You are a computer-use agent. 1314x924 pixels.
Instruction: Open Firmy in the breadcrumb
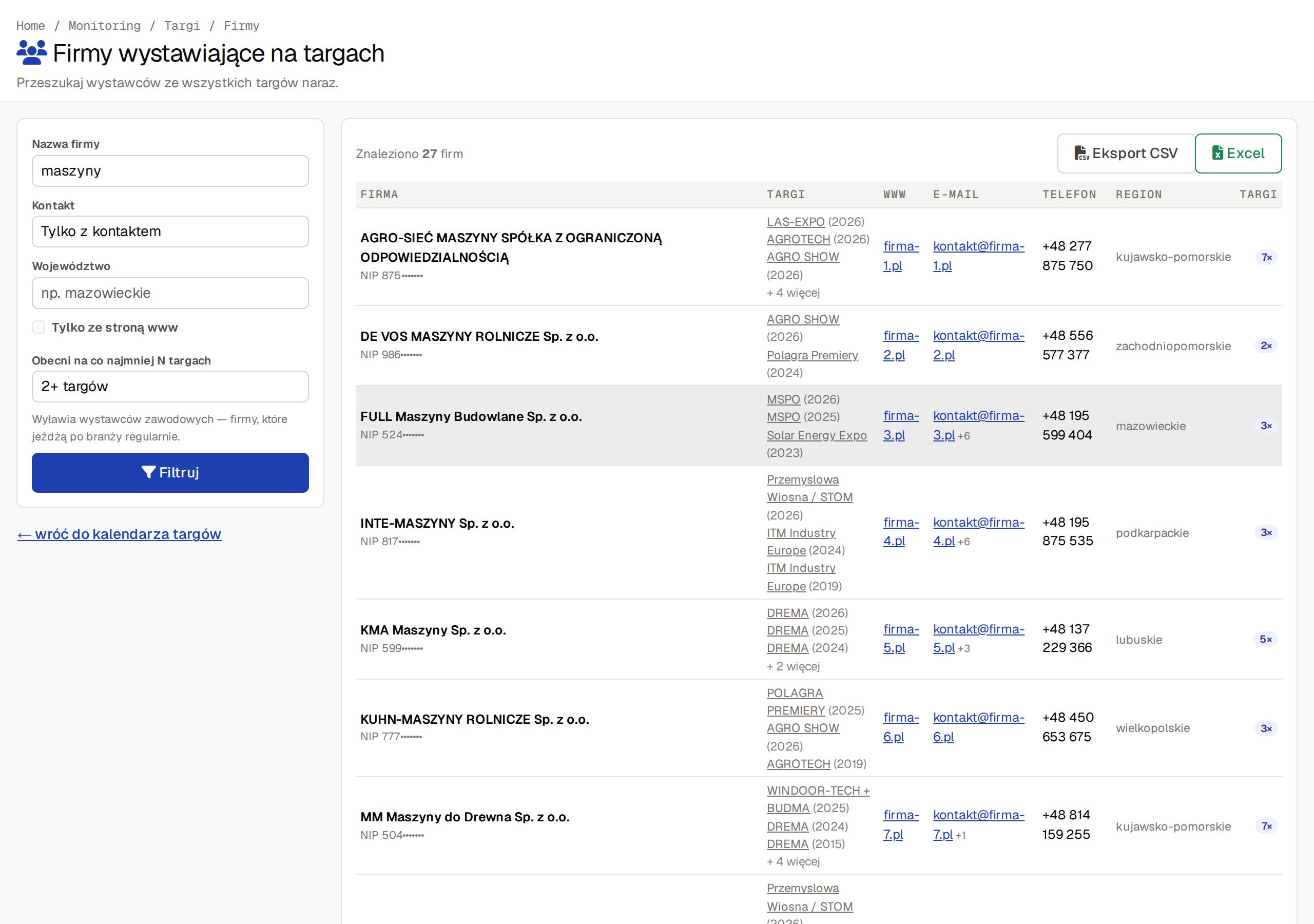pyautogui.click(x=242, y=26)
